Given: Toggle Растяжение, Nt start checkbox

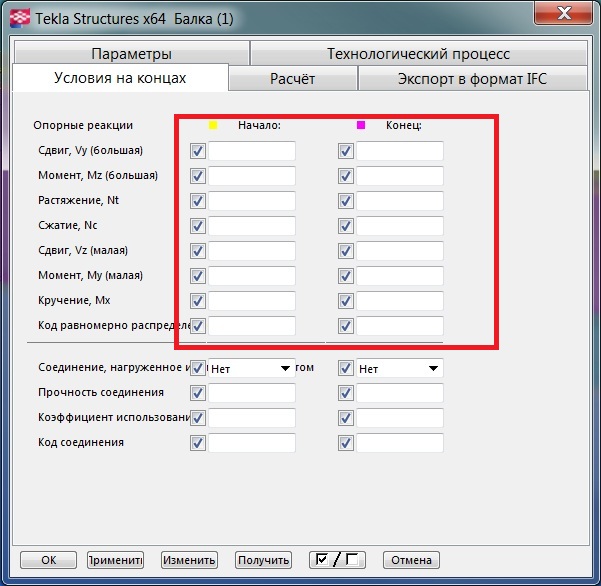Looking at the screenshot, I should pyautogui.click(x=198, y=201).
